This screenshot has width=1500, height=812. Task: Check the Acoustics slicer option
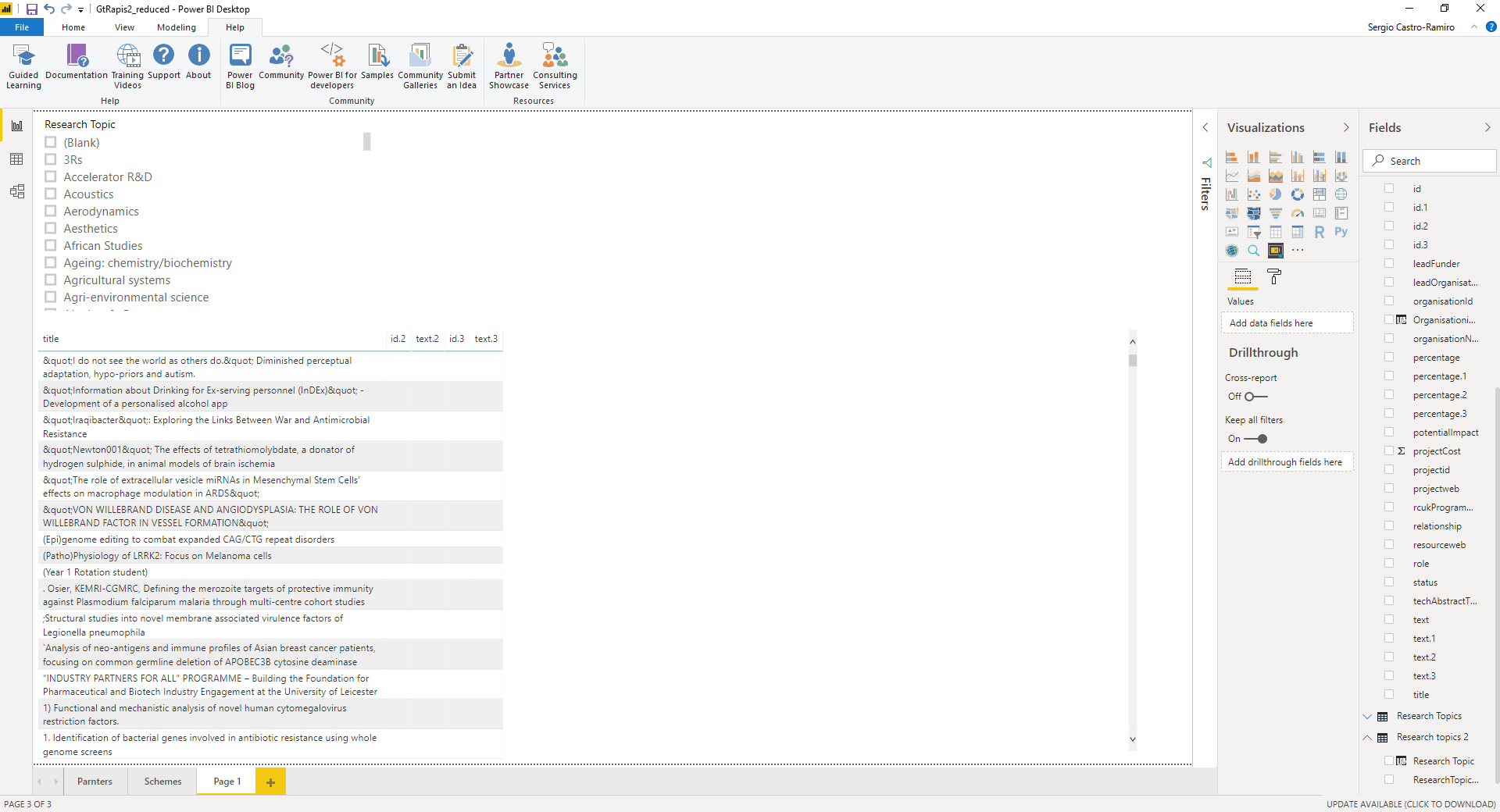(51, 194)
